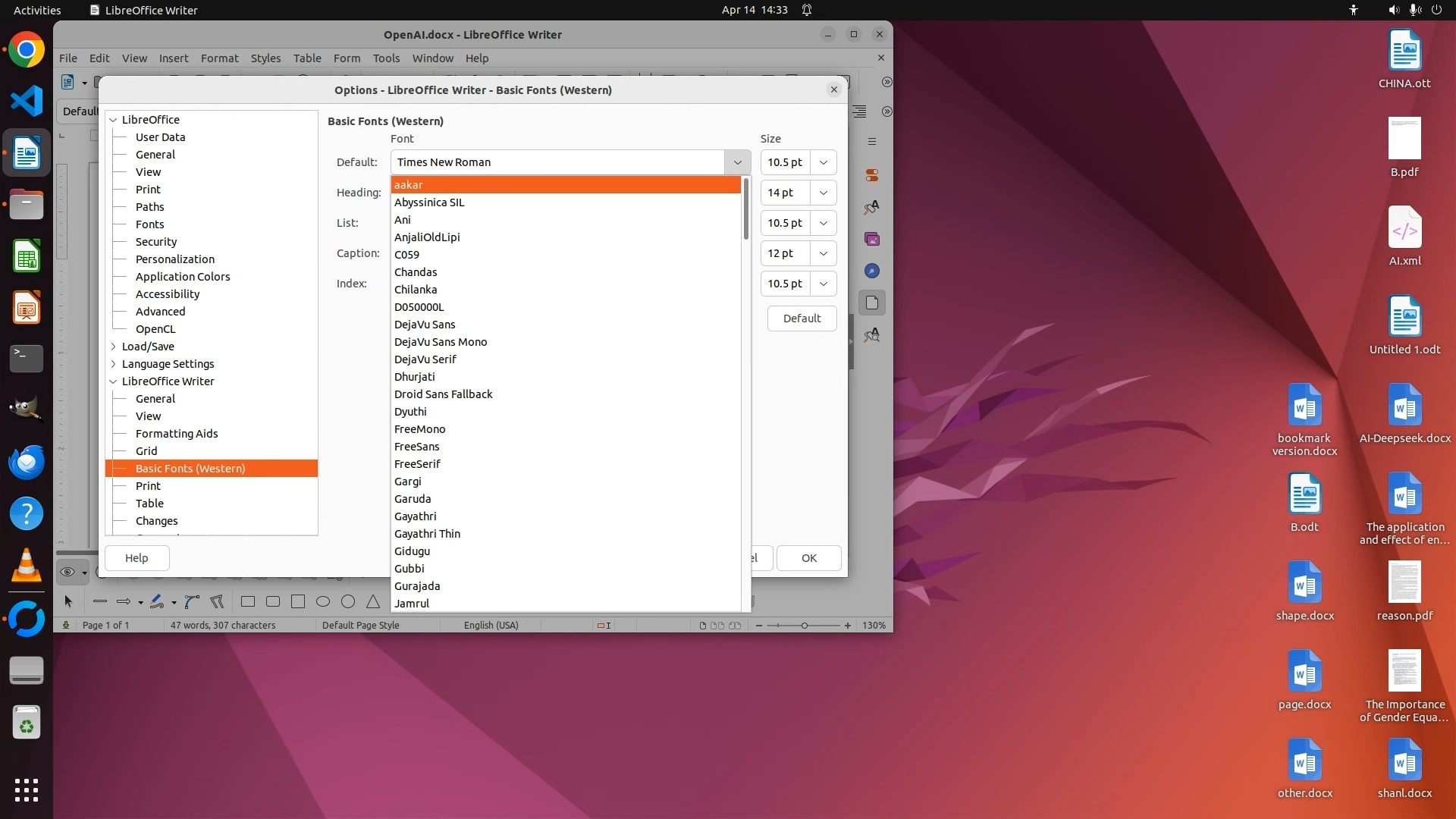Viewport: 1456px width, 819px height.
Task: Open the Heading size dropdown
Action: coord(823,193)
